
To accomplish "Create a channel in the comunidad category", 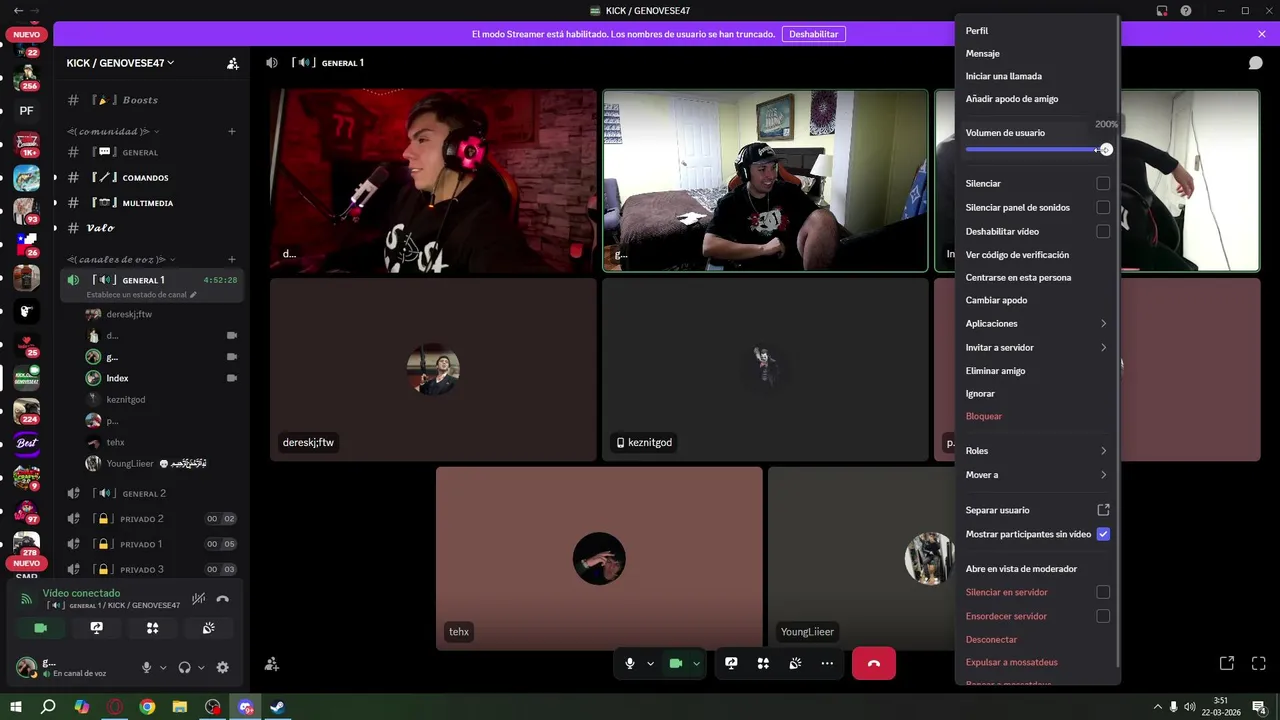I will click(x=232, y=131).
